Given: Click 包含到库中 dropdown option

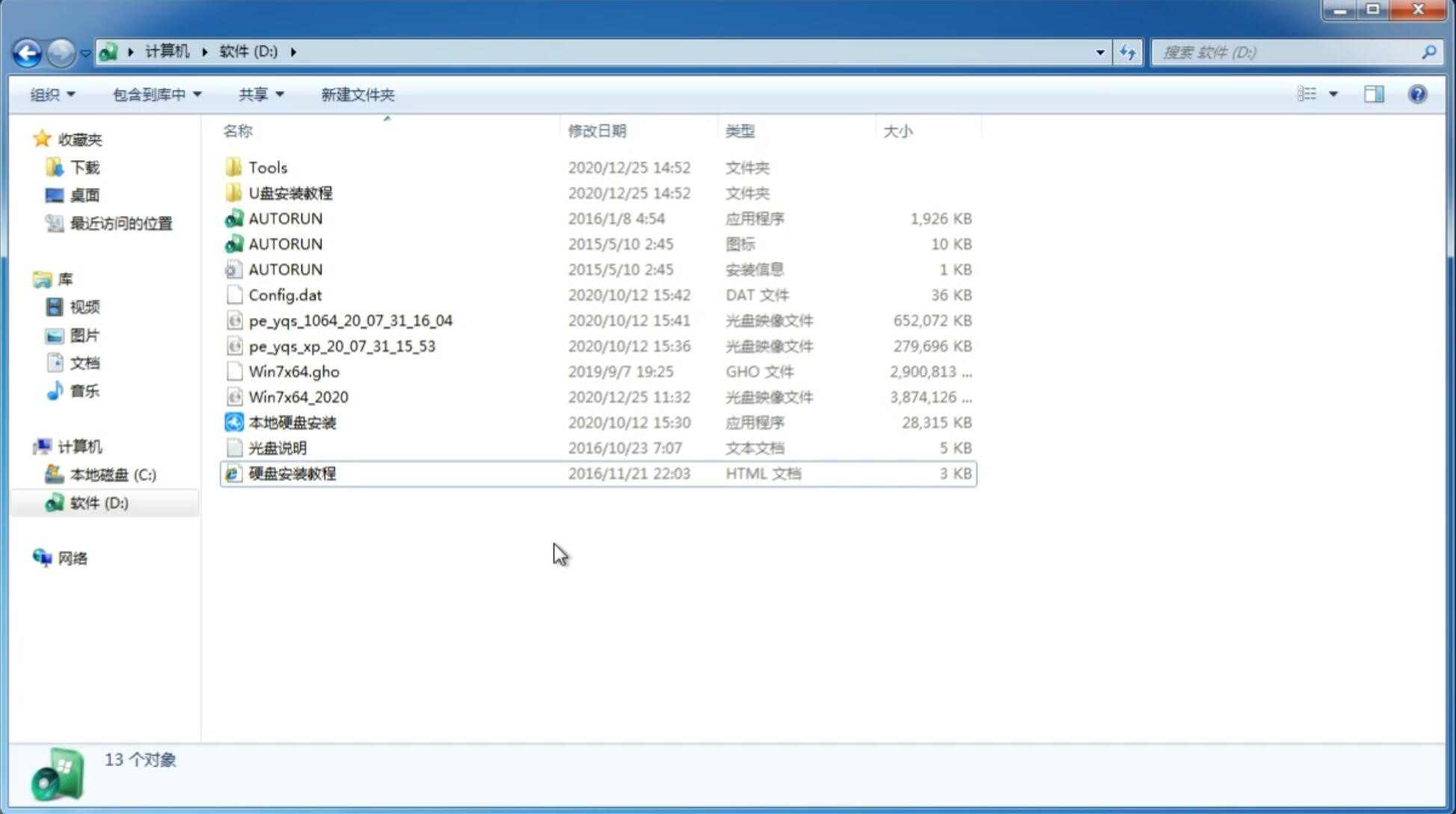Looking at the screenshot, I should point(155,93).
